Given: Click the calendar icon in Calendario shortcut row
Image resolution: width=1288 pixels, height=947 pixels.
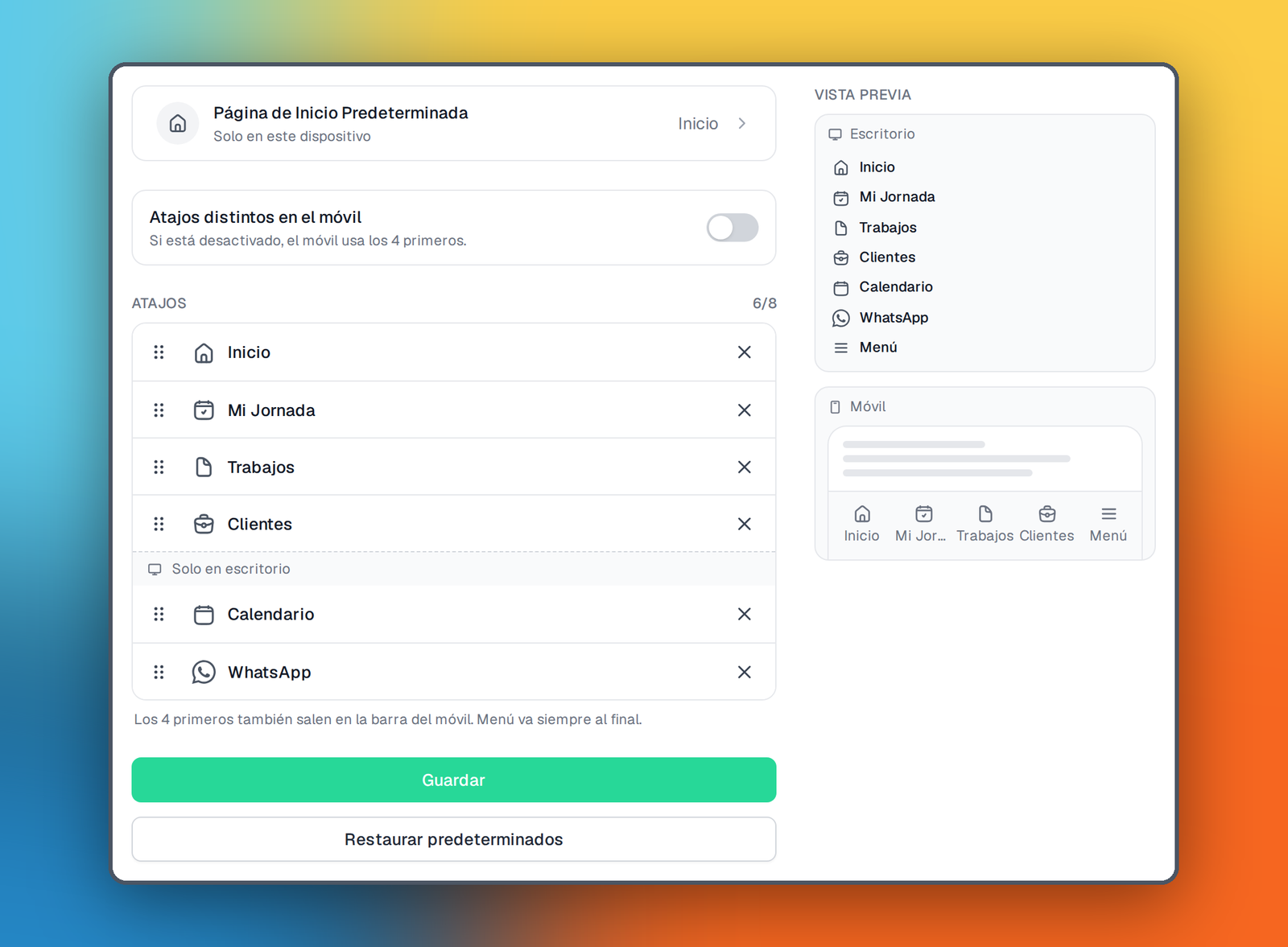Looking at the screenshot, I should tap(204, 615).
